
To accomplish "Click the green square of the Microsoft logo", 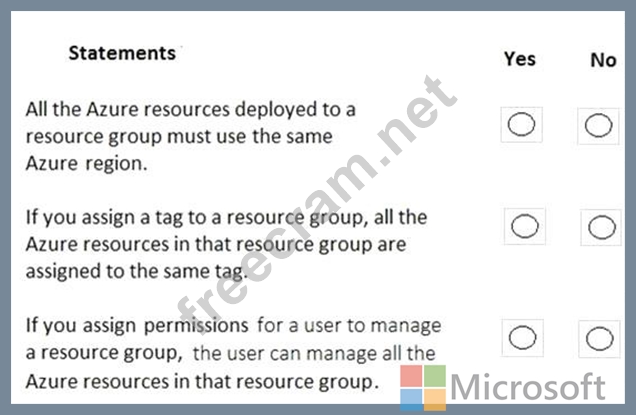I will pos(436,376).
